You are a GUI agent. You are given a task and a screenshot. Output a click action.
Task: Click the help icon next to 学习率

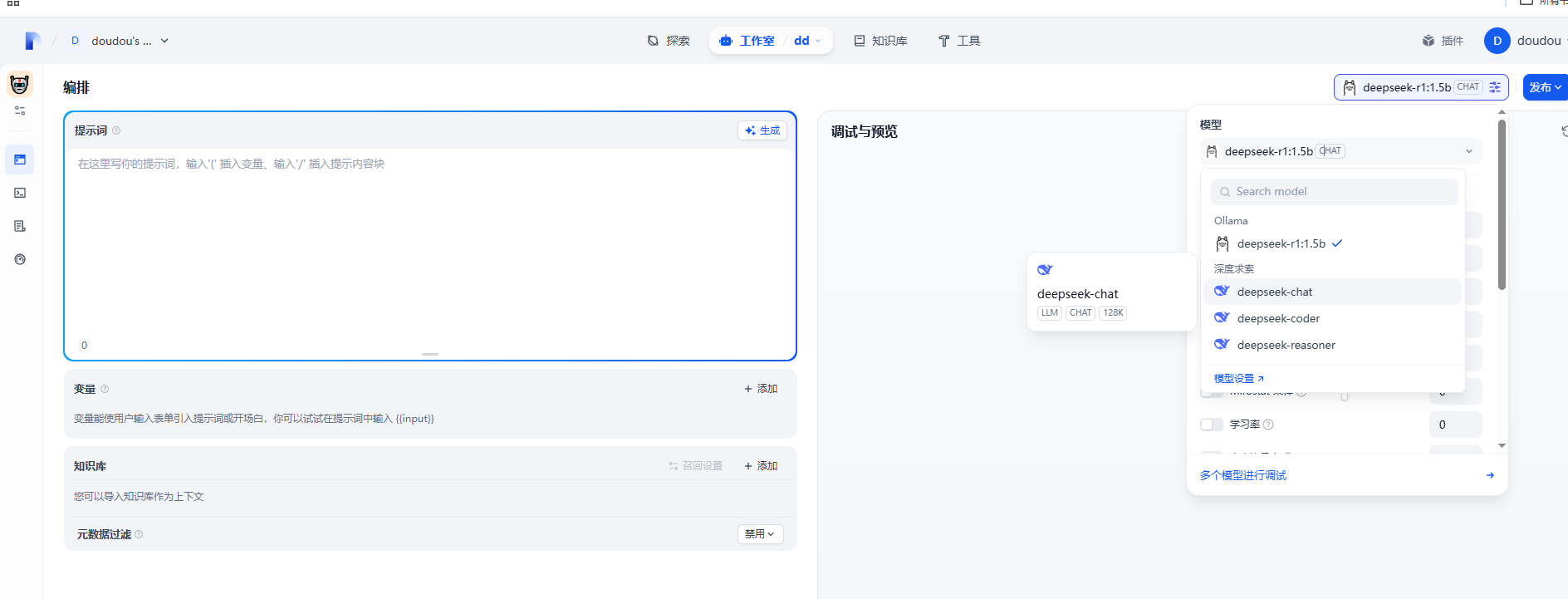pyautogui.click(x=1268, y=425)
